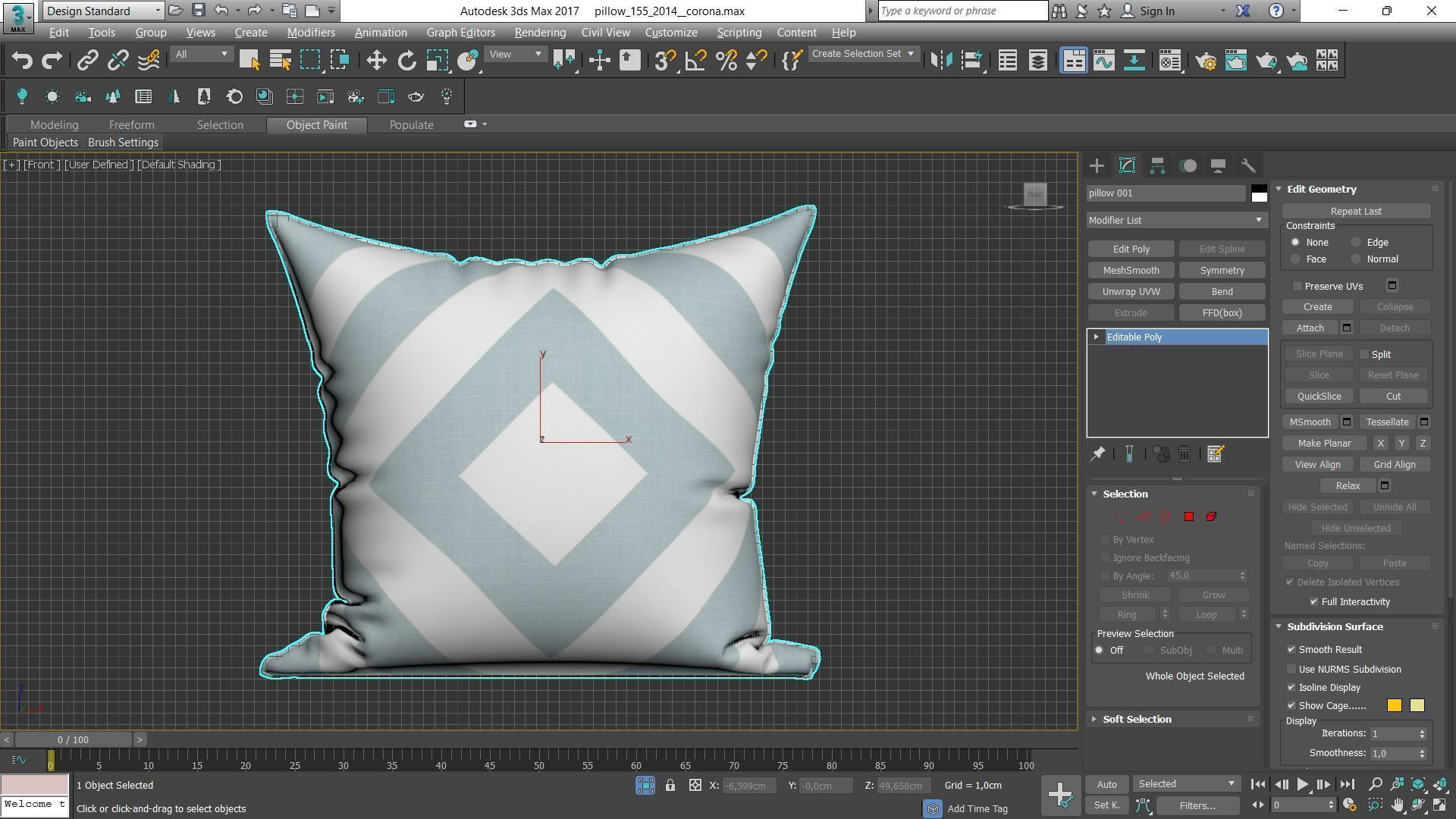Switch to the Freeform ribbon tab
This screenshot has height=819, width=1456.
pos(131,125)
